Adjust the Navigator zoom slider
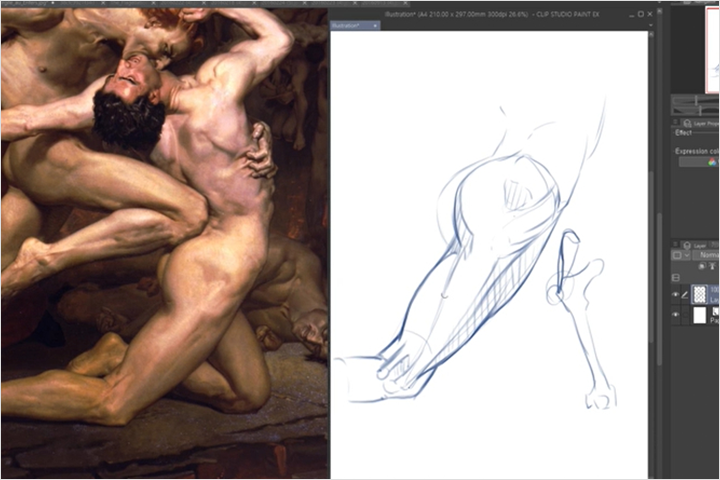The image size is (720, 480). [696, 101]
